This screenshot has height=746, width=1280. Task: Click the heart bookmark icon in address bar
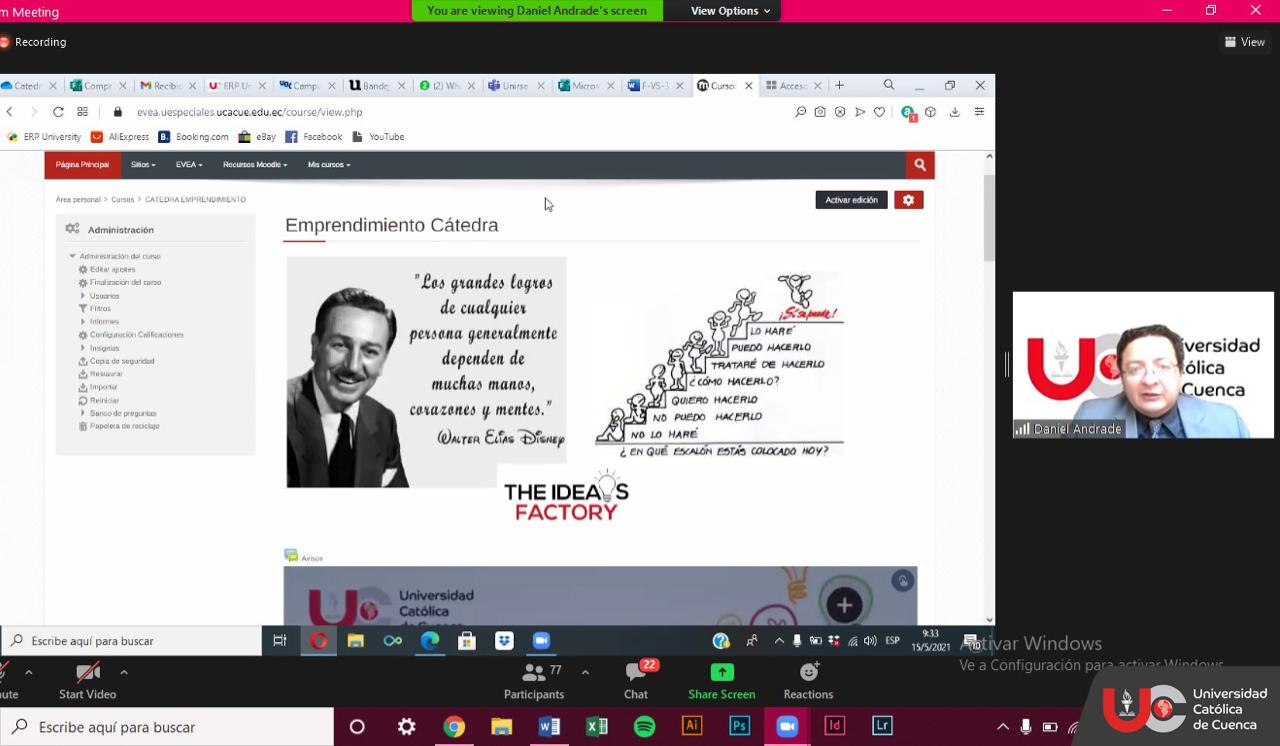(x=880, y=112)
